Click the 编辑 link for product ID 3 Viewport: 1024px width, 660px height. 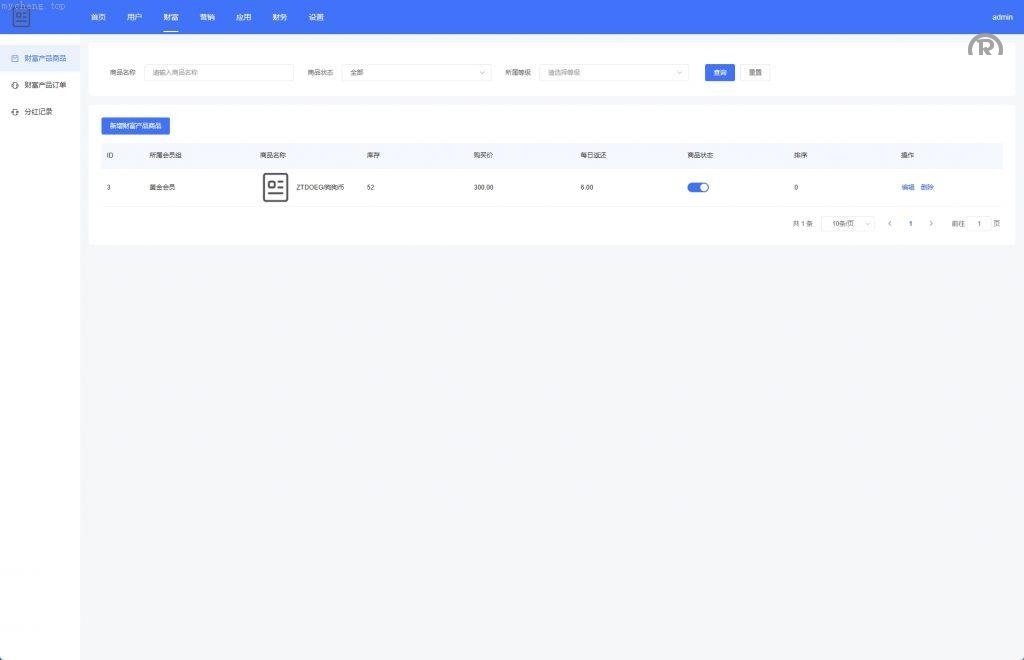[x=907, y=187]
